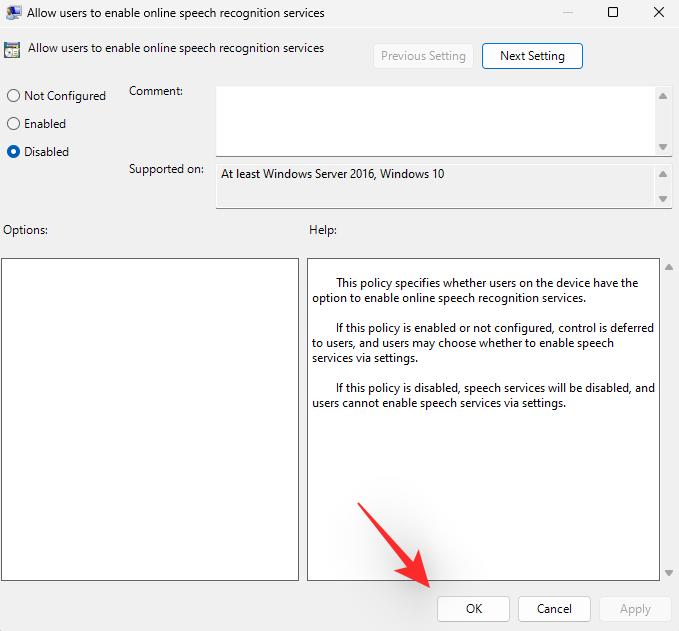Close the policy settings window
The image size is (679, 631).
point(659,12)
